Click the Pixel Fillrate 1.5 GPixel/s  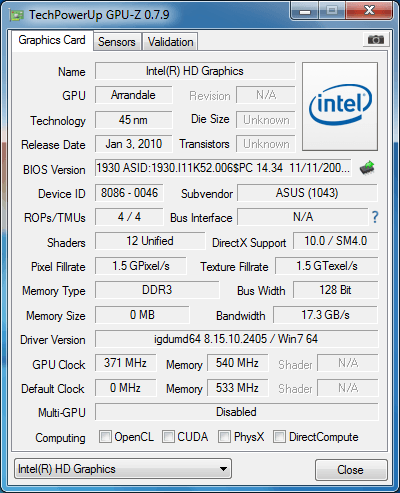tap(141, 266)
